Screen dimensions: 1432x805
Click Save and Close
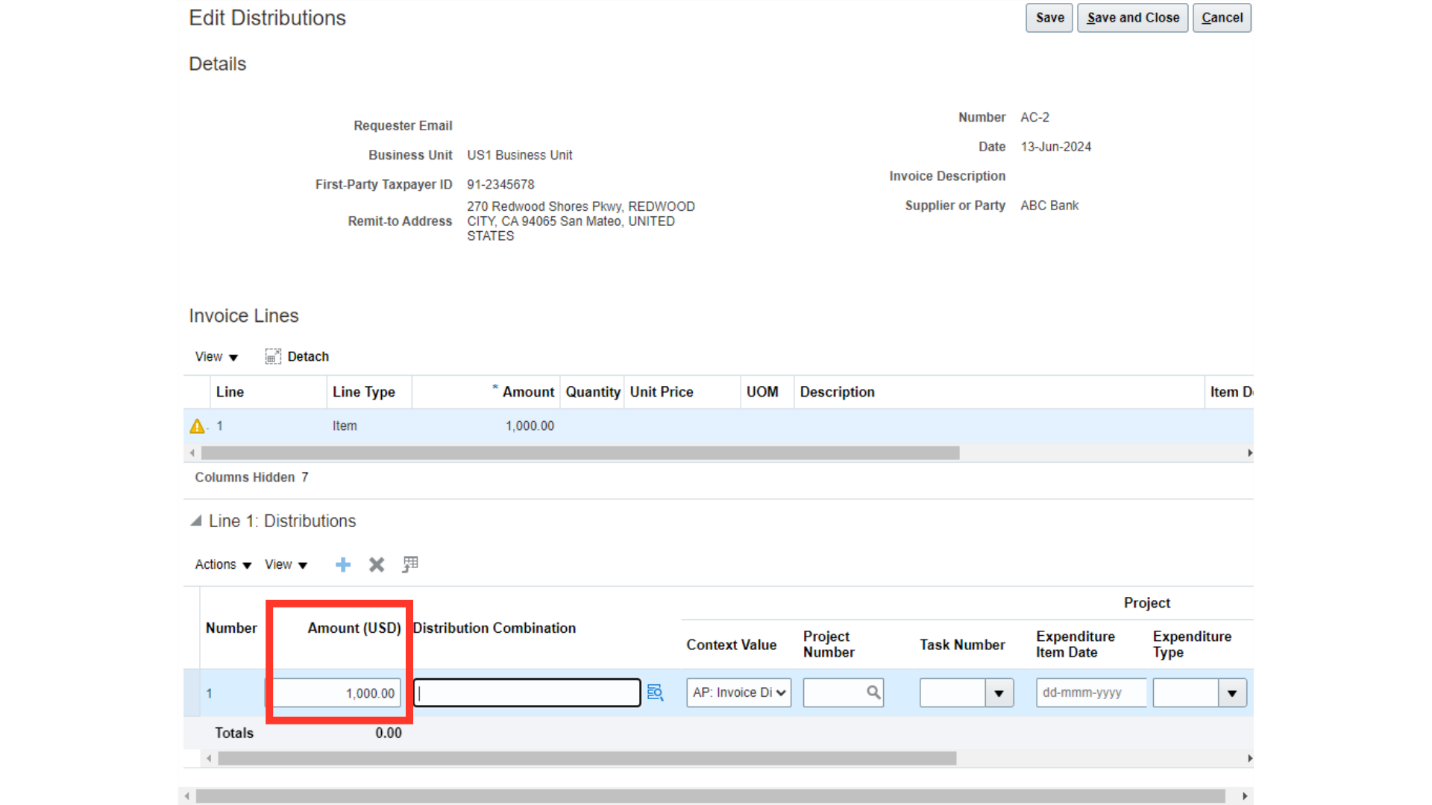1133,18
